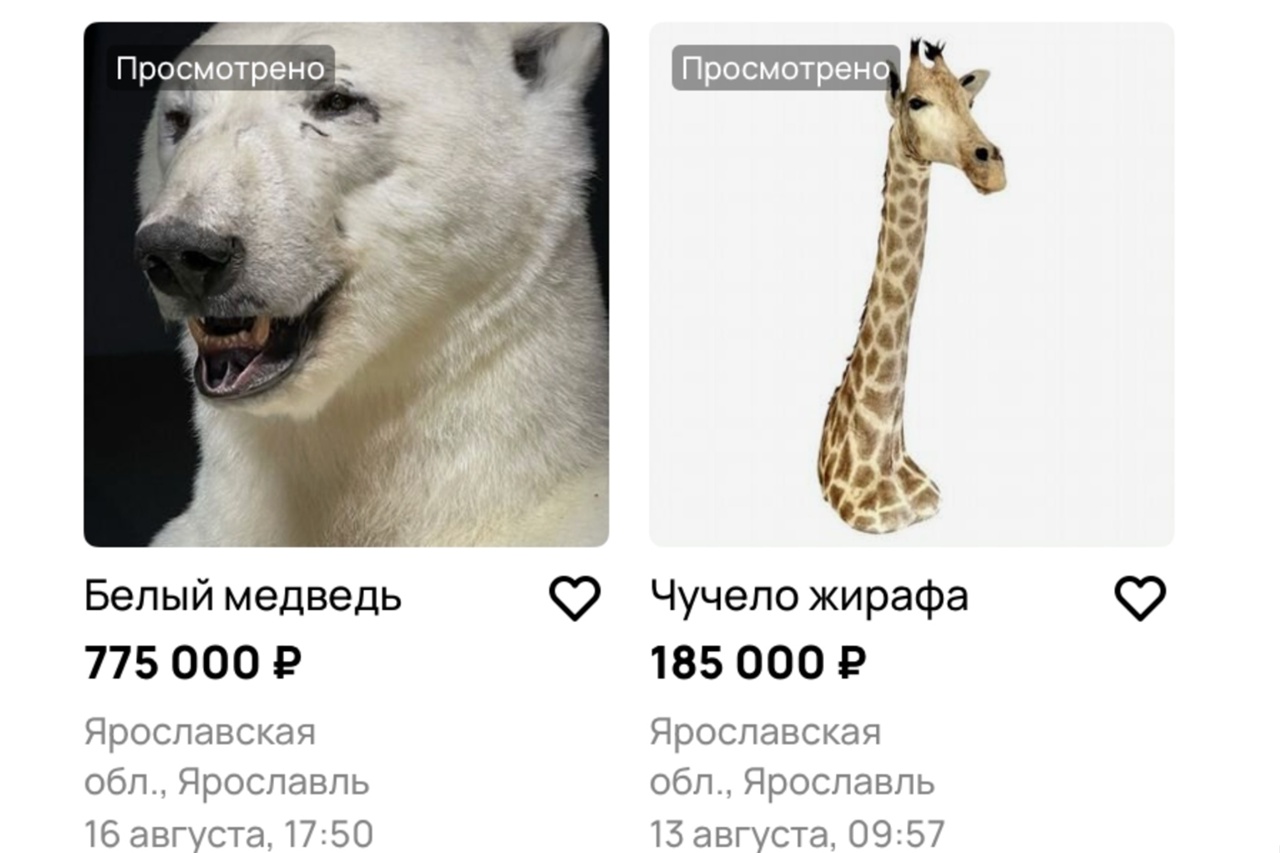Click the date 13 августа, 09:57
Image resolution: width=1280 pixels, height=853 pixels.
(797, 832)
